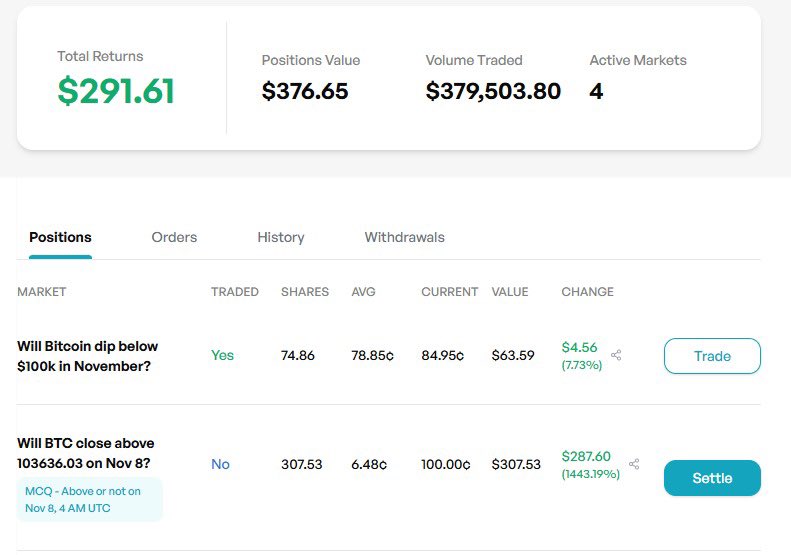Select the Positions Value amount $376.65

tap(305, 91)
